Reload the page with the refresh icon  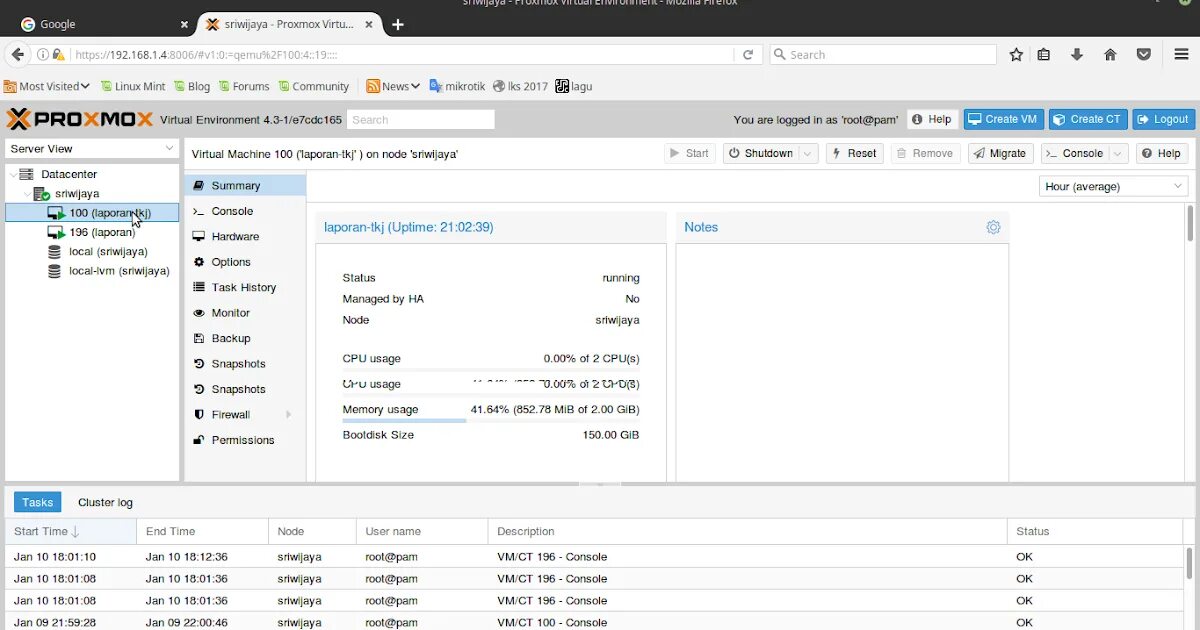747,55
